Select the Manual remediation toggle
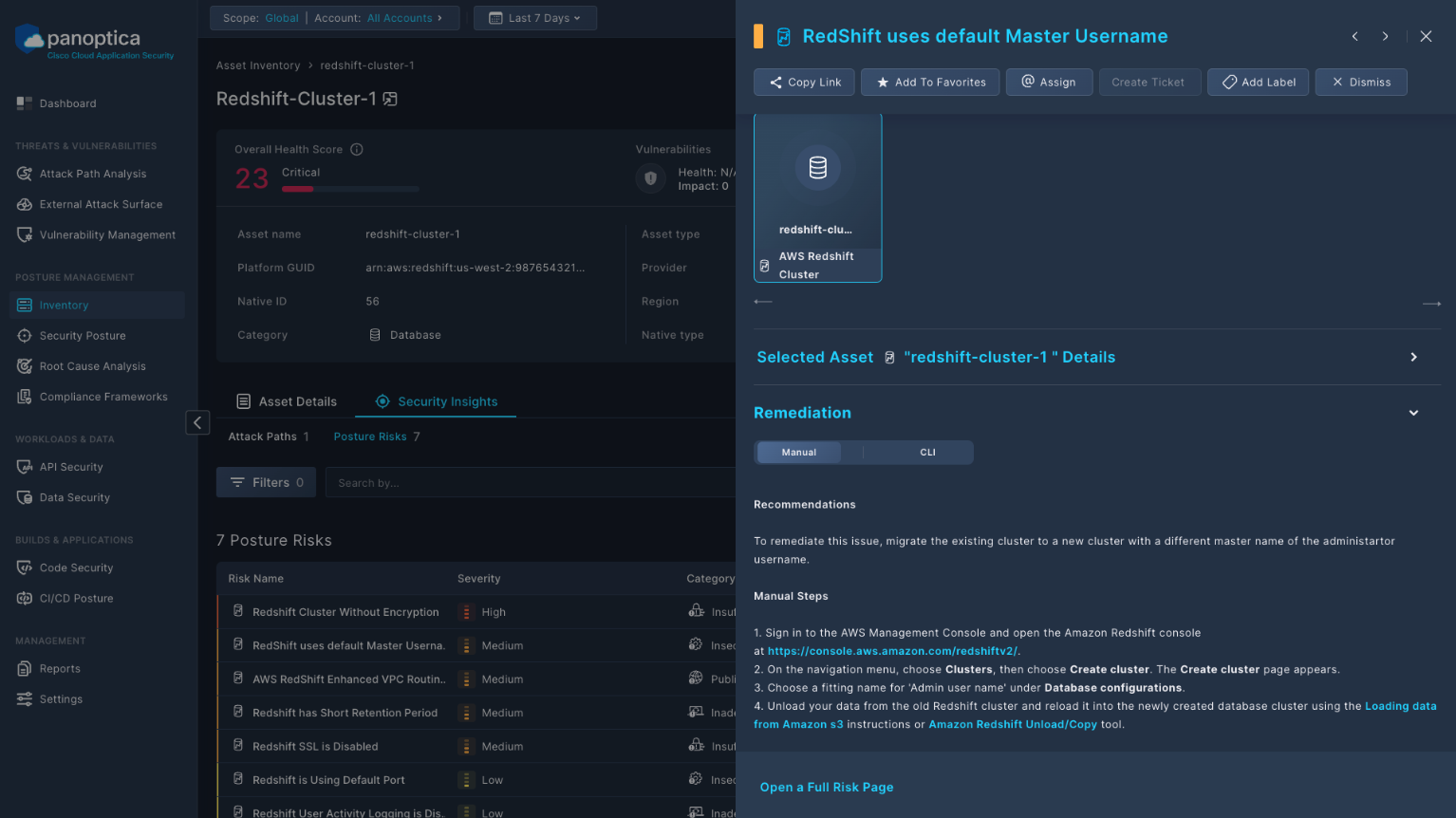 798,453
